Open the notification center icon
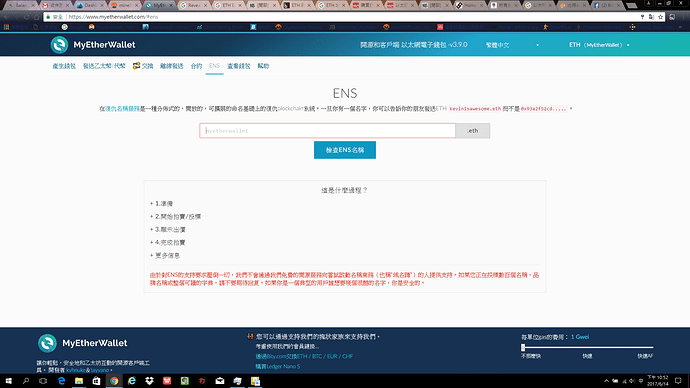This screenshot has height=388, width=690. coord(679,381)
